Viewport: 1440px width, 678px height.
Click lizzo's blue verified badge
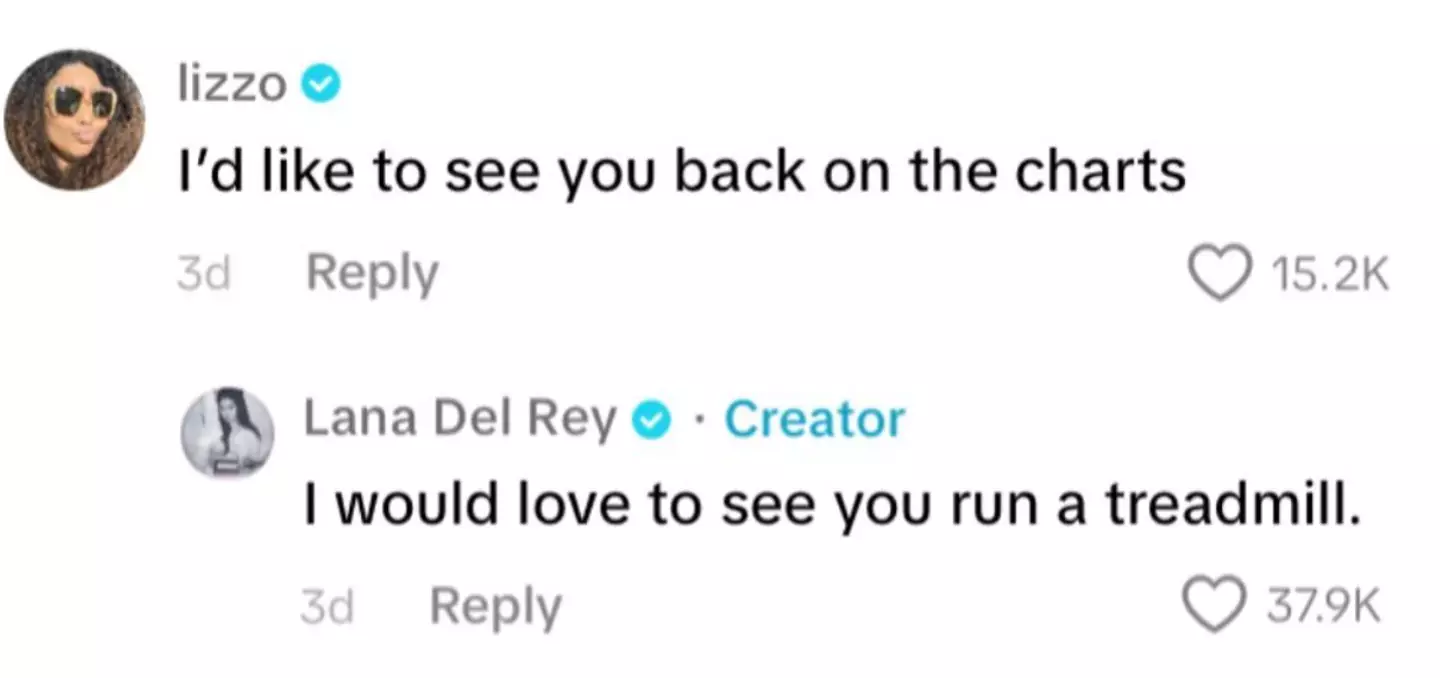tap(321, 87)
